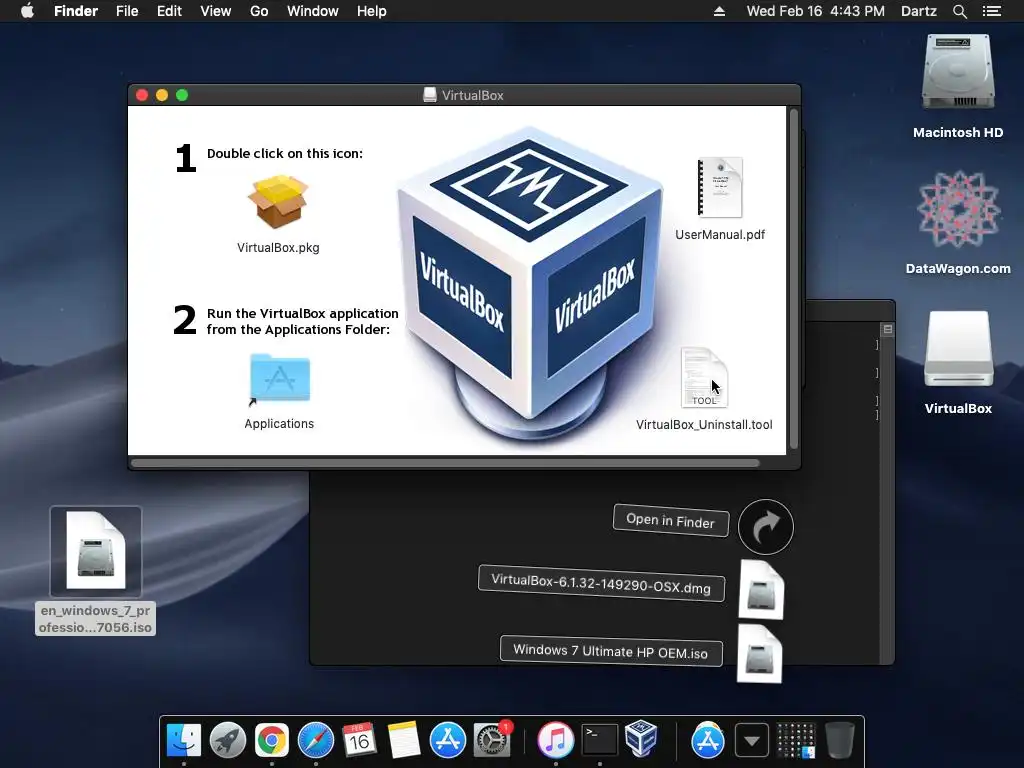This screenshot has height=768, width=1024.
Task: Open the Window menu
Action: 313,11
